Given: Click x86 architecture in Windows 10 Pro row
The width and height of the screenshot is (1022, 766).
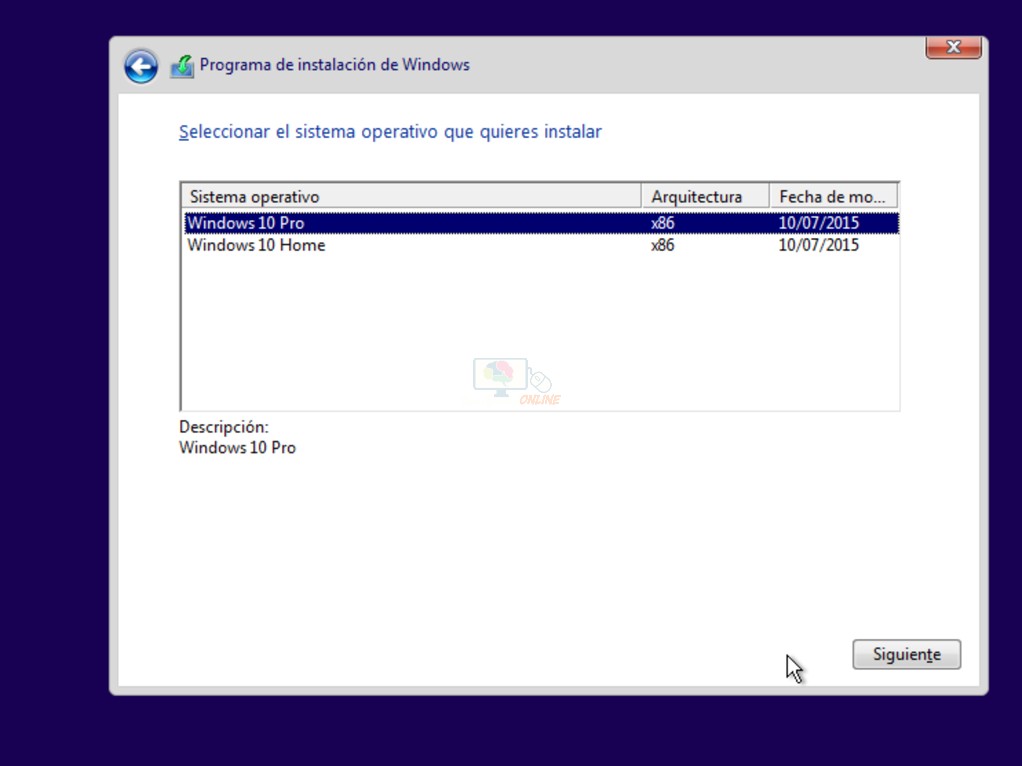Looking at the screenshot, I should pyautogui.click(x=662, y=223).
